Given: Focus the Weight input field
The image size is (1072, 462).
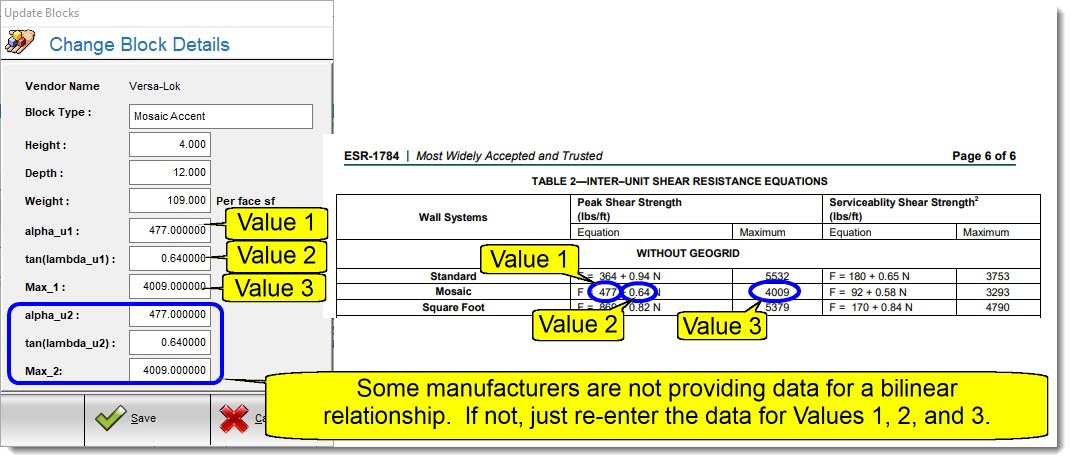Looking at the screenshot, I should point(170,201).
